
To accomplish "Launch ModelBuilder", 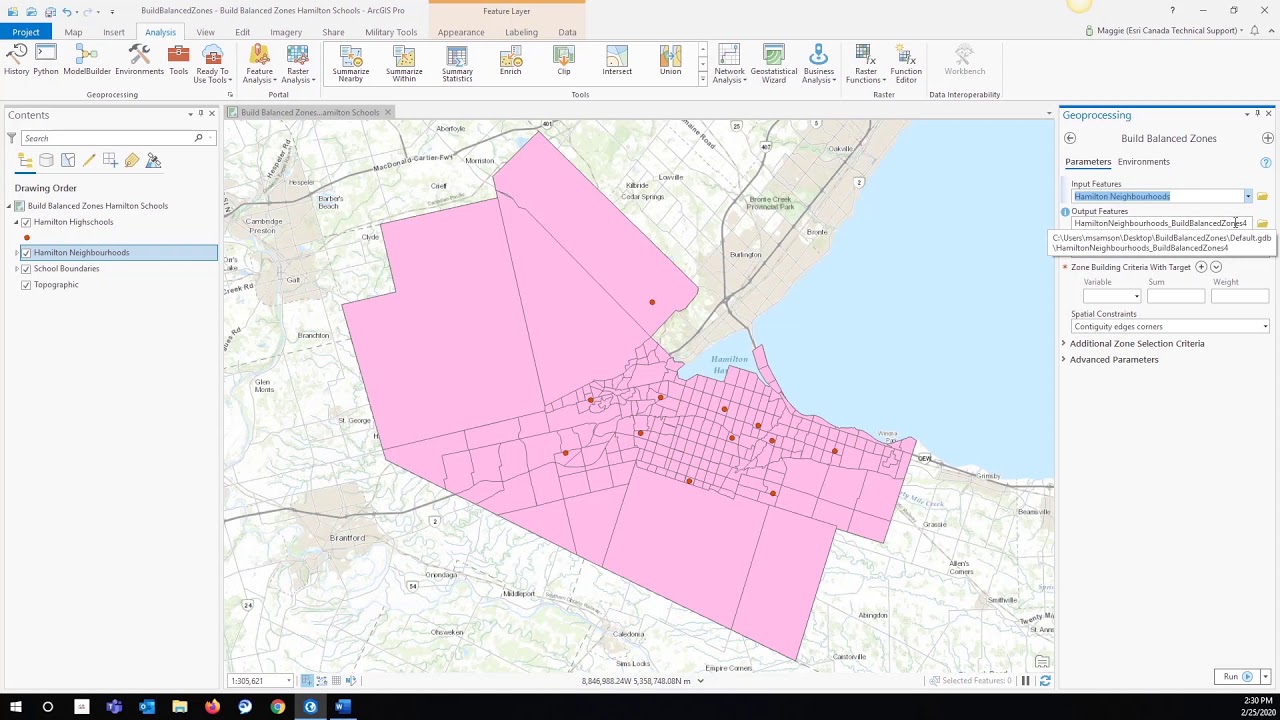I will point(87,62).
